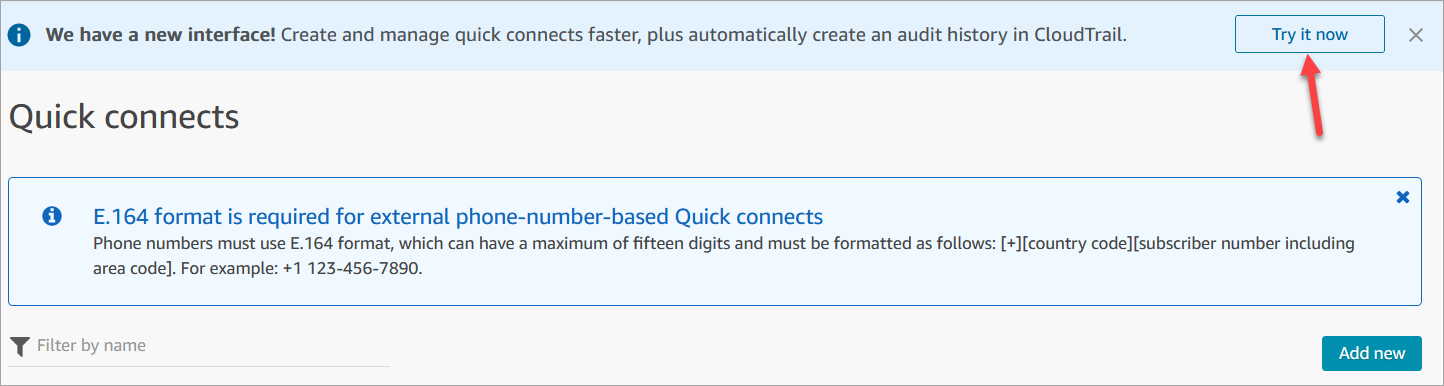The height and width of the screenshot is (386, 1444).
Task: Click bold "We have a new interface!" text
Action: 160,35
